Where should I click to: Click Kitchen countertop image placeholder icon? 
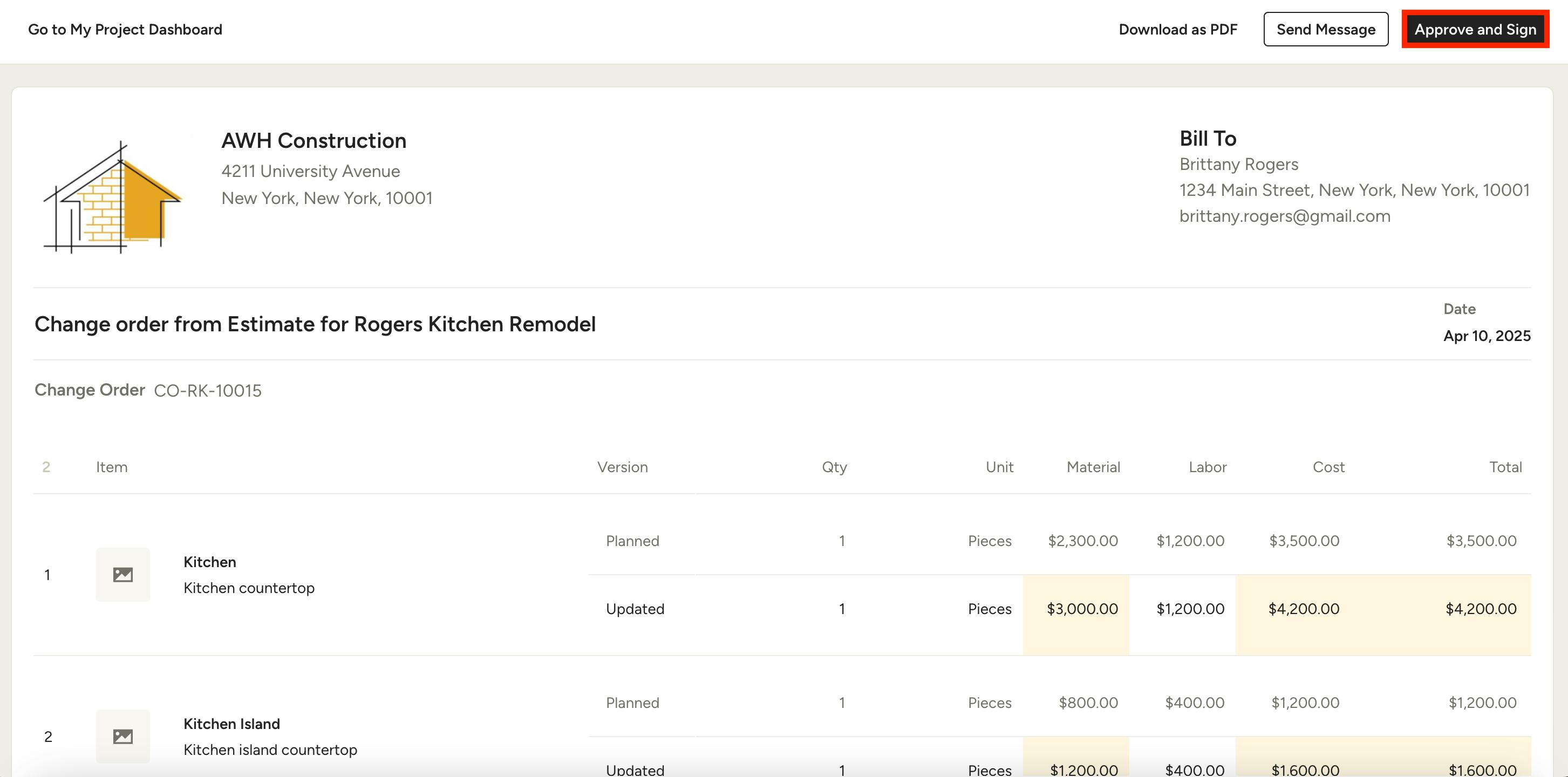point(123,574)
